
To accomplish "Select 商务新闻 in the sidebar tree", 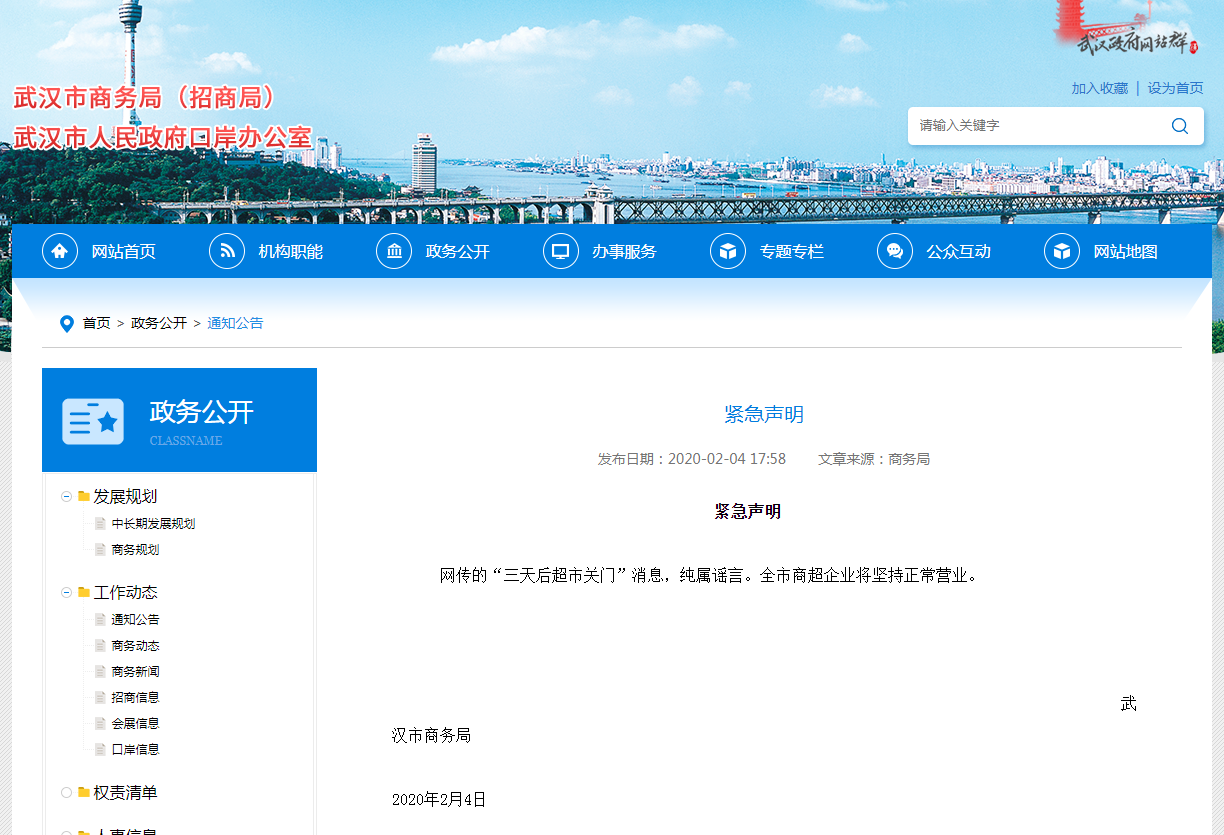I will pyautogui.click(x=135, y=672).
